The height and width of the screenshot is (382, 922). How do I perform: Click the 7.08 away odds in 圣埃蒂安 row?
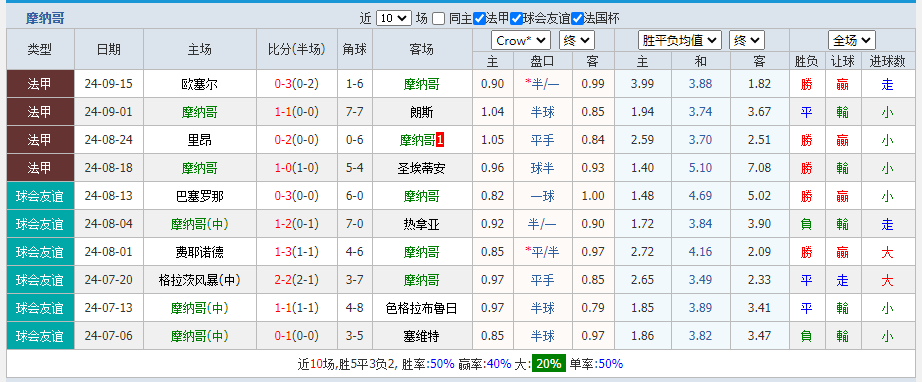coord(760,168)
